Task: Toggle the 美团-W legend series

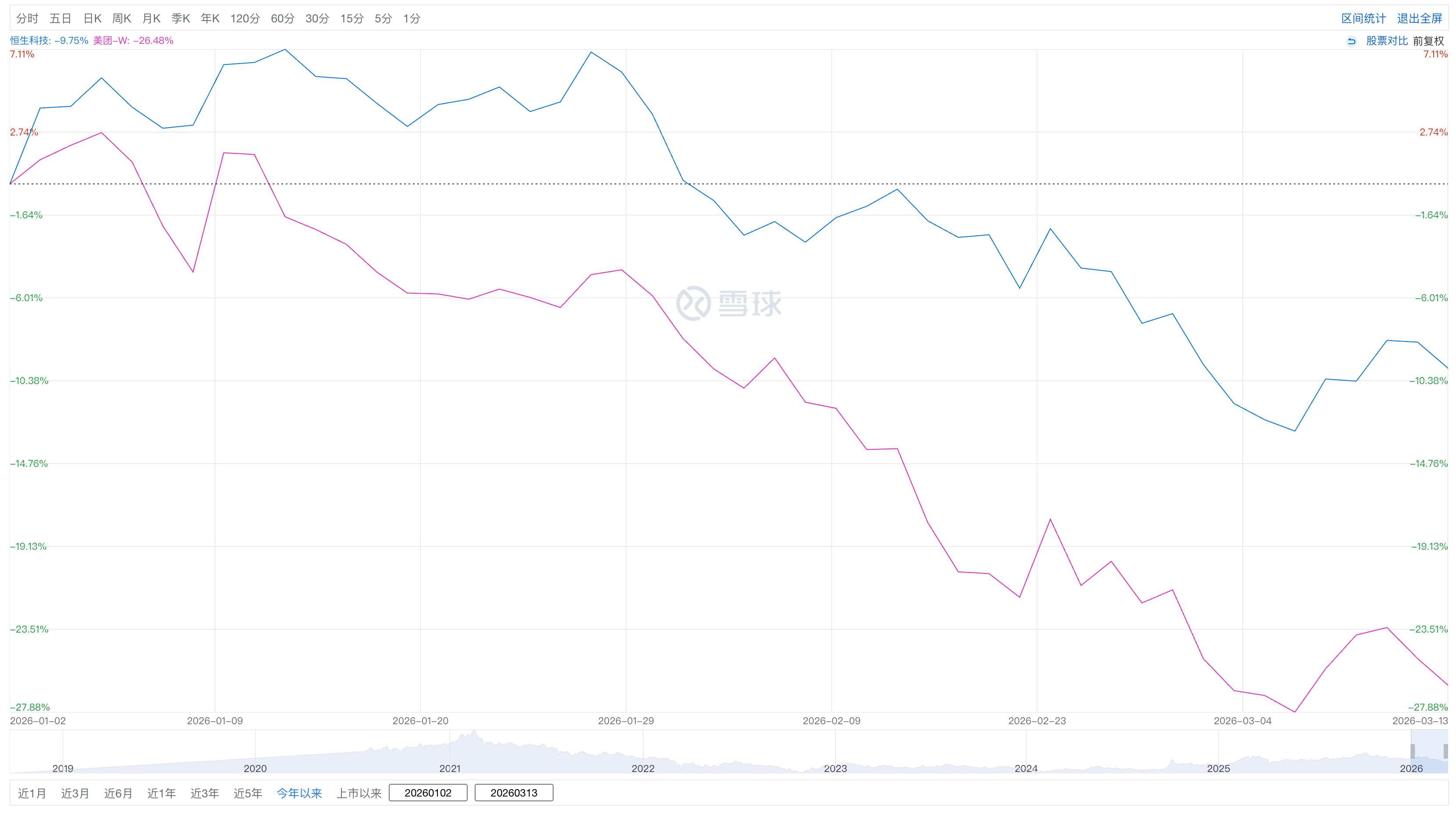Action: (133, 41)
